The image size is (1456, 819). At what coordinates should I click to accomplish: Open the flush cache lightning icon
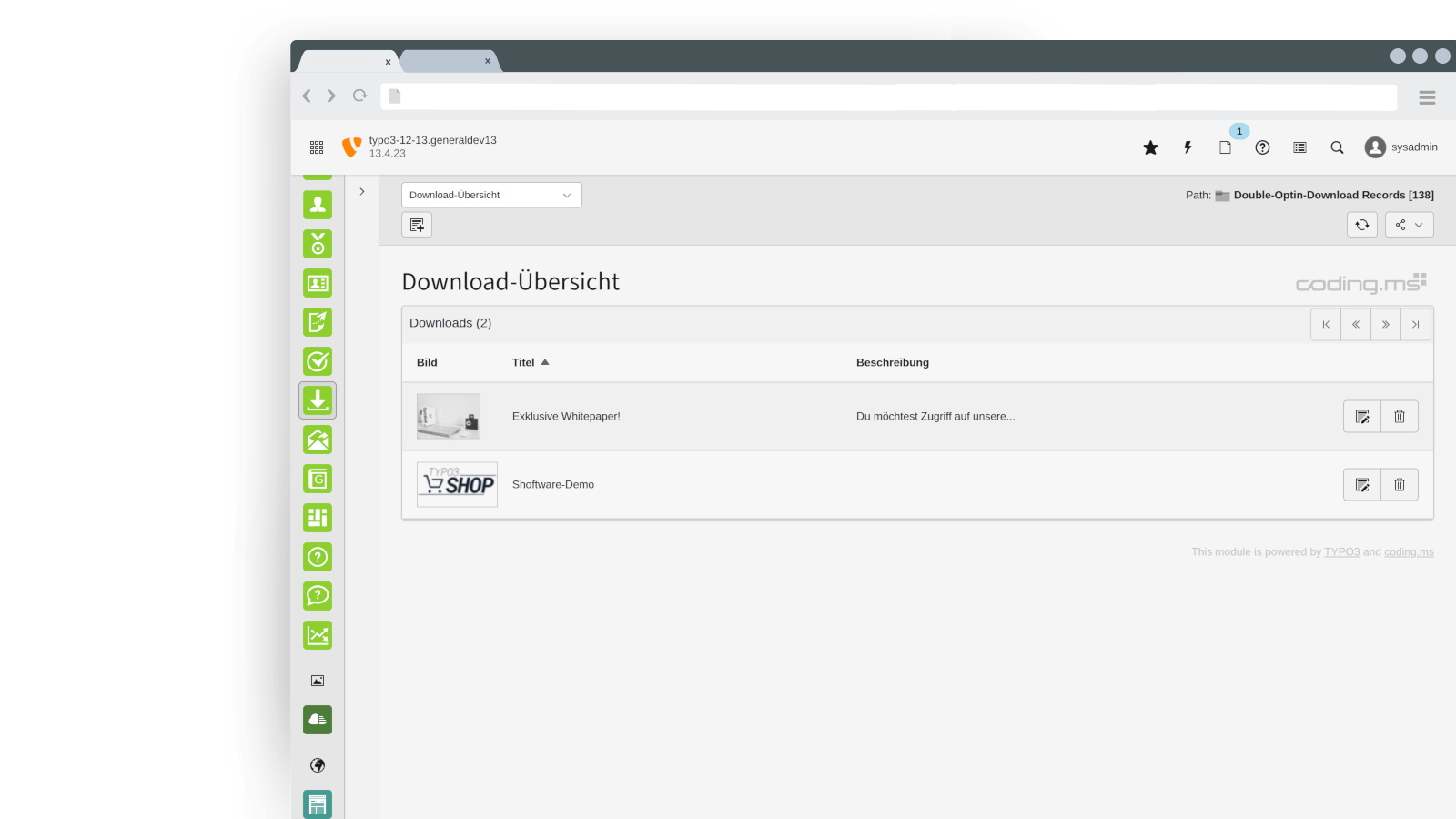click(x=1188, y=147)
